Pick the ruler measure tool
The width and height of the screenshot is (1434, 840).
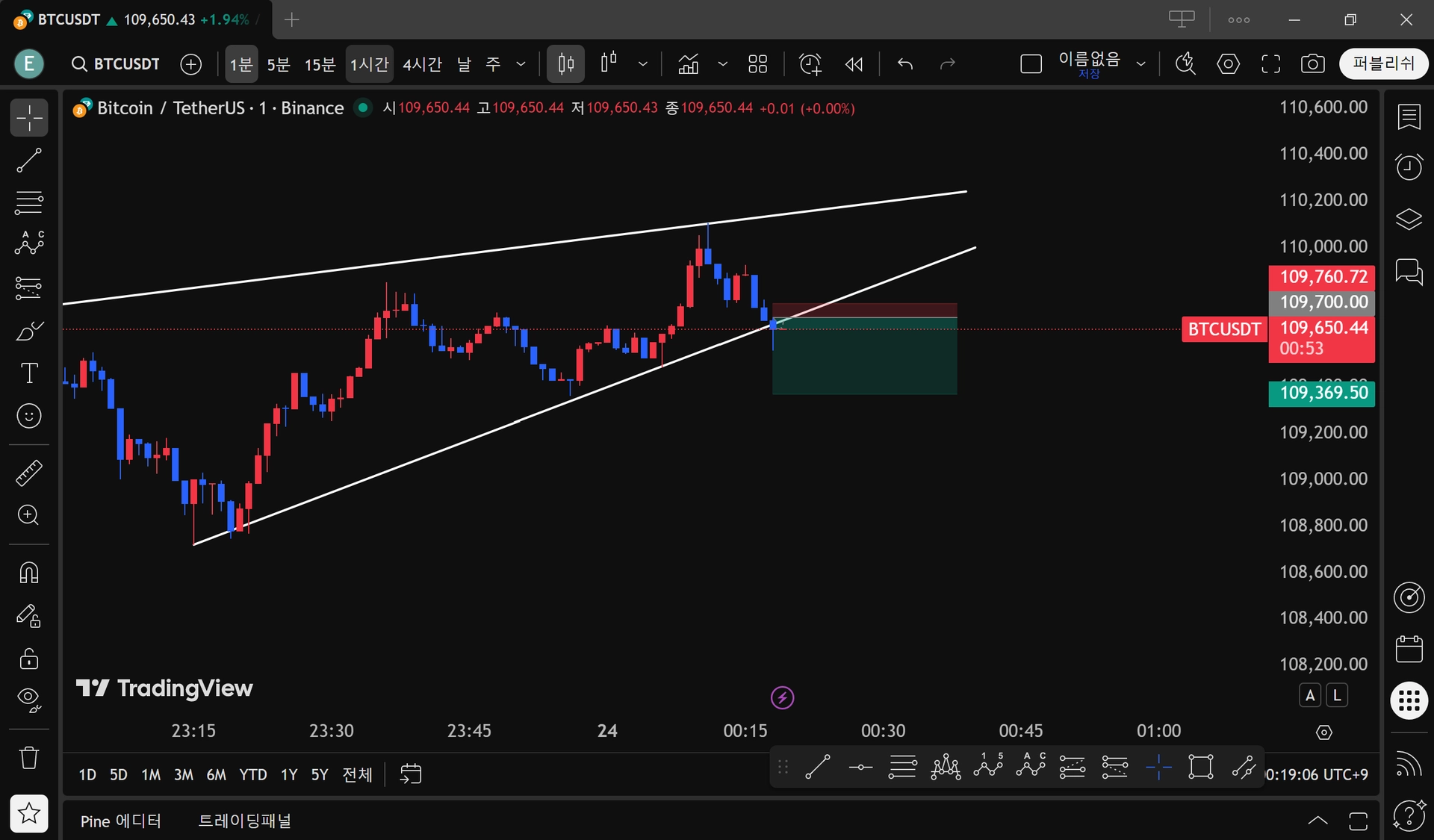point(29,473)
